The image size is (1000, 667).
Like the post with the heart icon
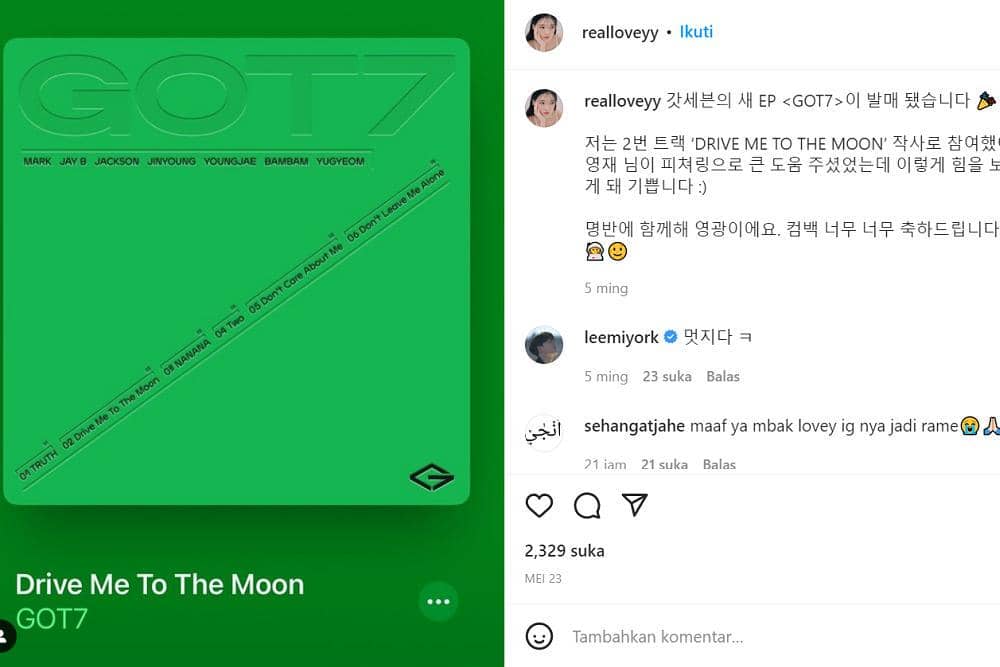[x=539, y=505]
